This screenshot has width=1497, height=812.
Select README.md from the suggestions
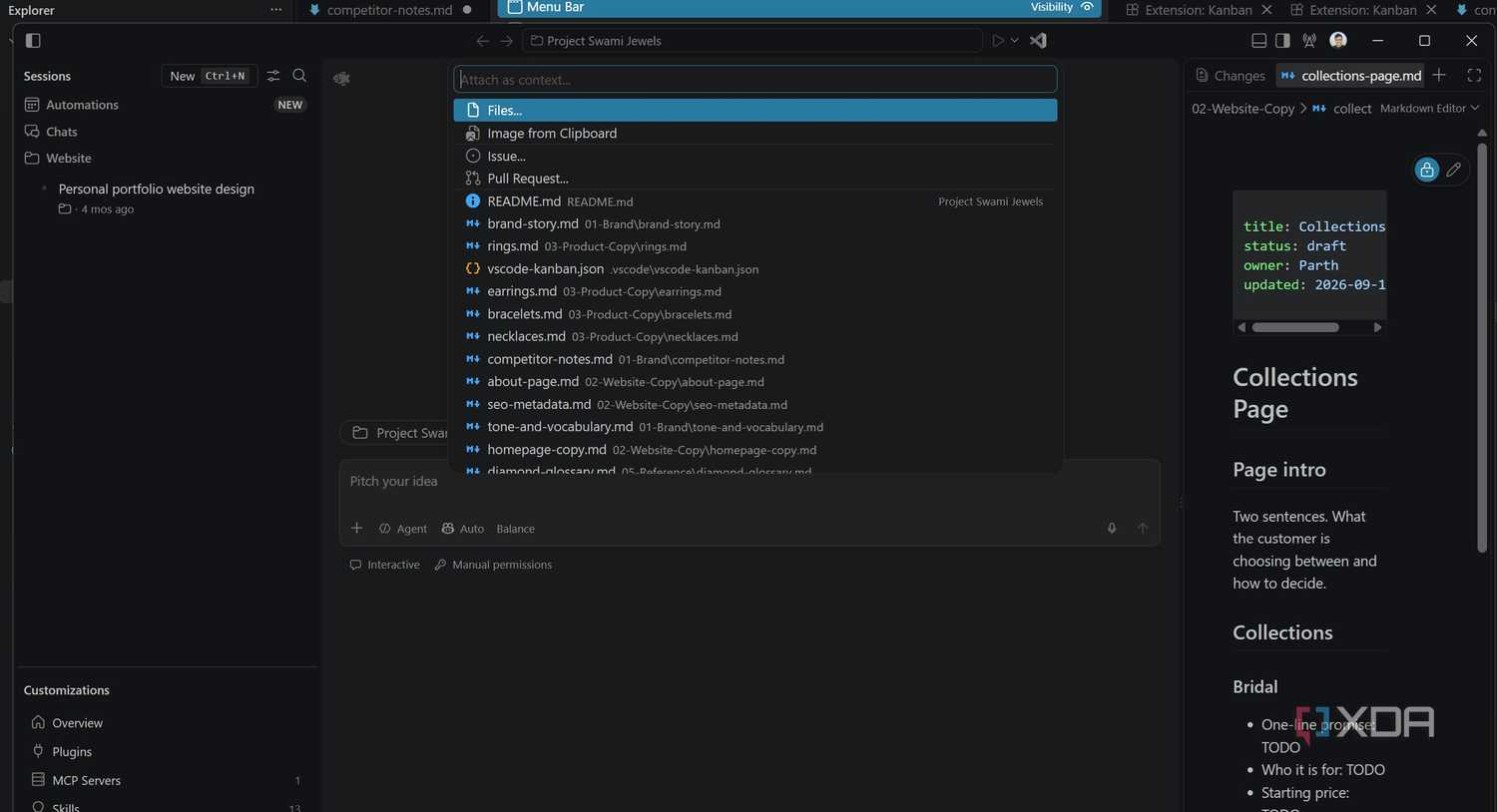click(x=755, y=202)
